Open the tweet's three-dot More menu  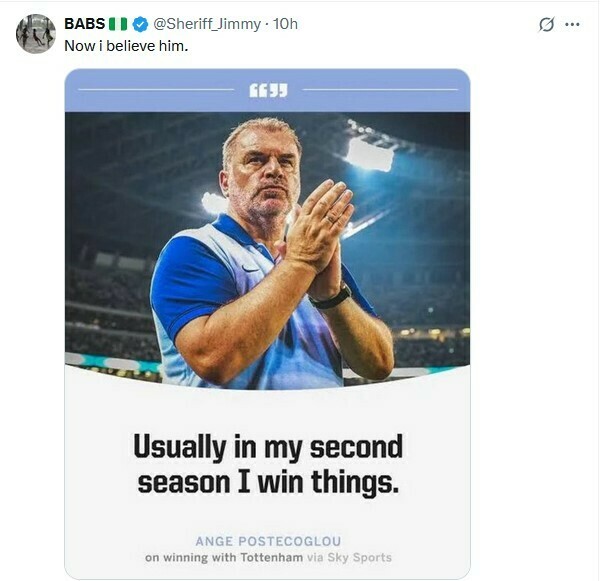pyautogui.click(x=572, y=24)
